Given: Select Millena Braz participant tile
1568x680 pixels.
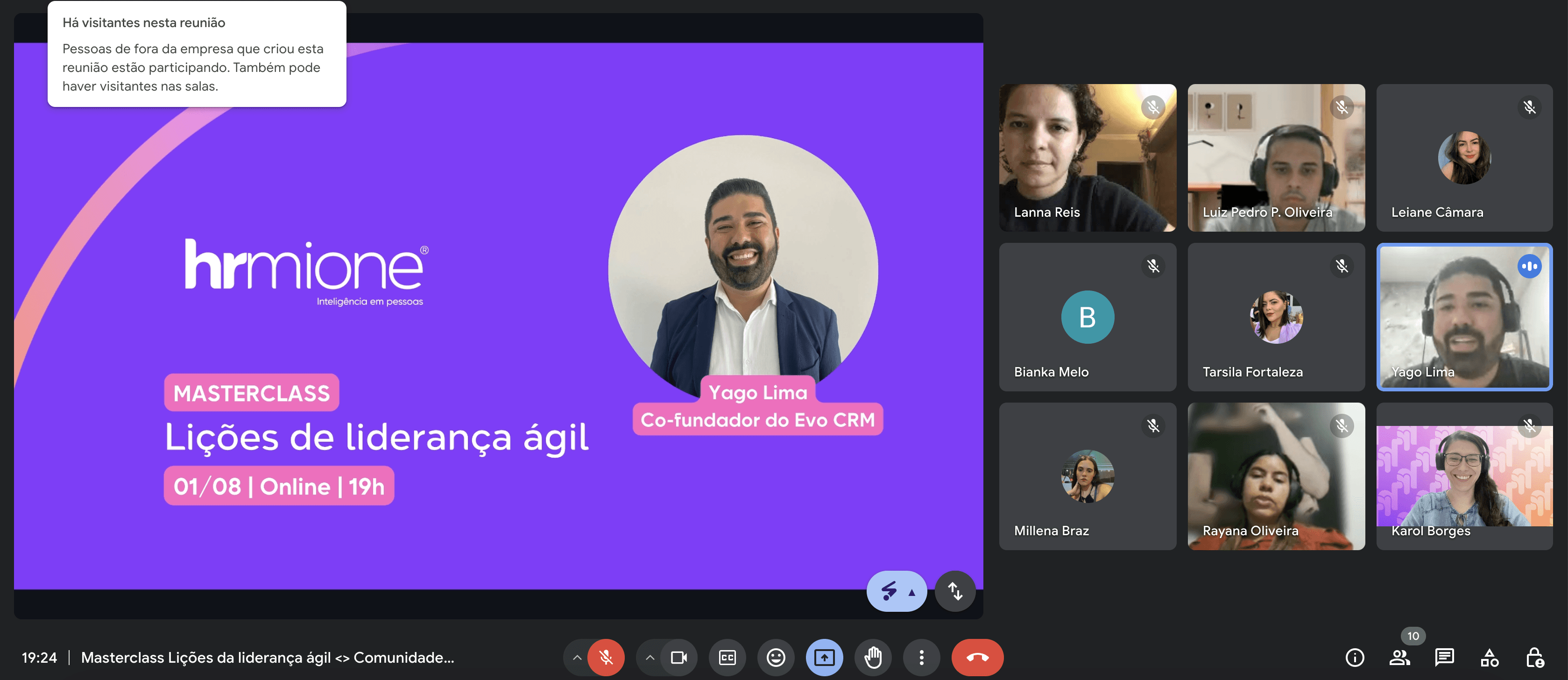Looking at the screenshot, I should coord(1088,476).
